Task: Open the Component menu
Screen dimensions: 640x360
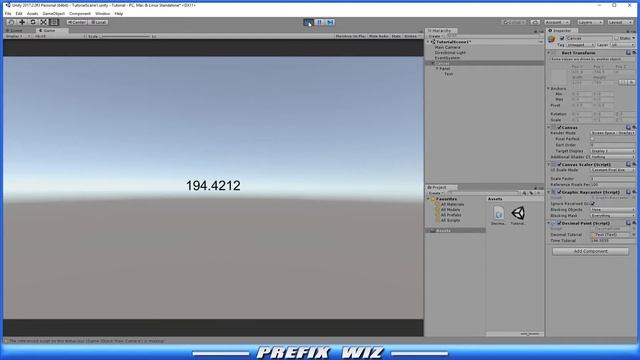Action: [x=80, y=13]
